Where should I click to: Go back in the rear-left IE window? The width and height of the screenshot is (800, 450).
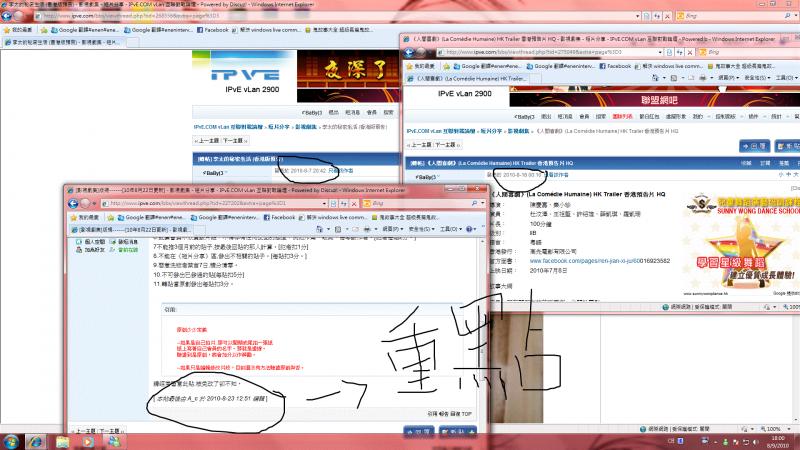(6, 16)
